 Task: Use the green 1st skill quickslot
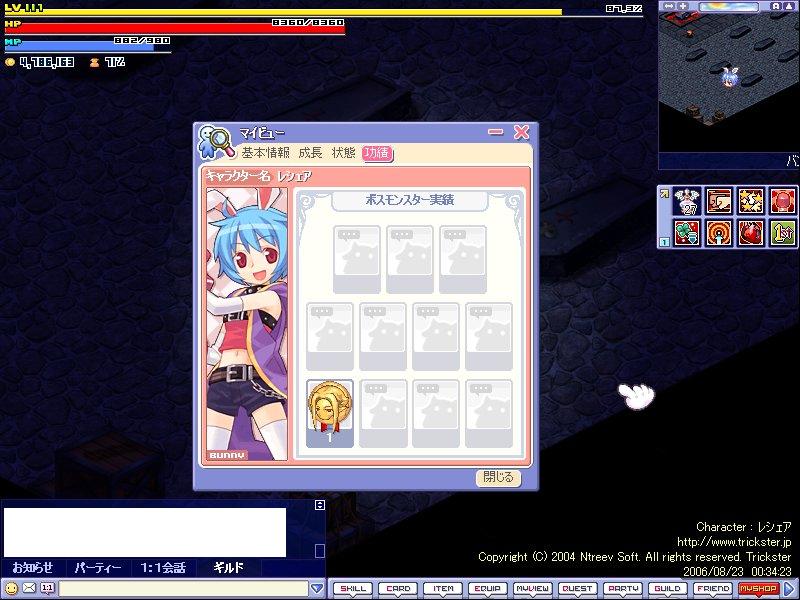pos(783,233)
